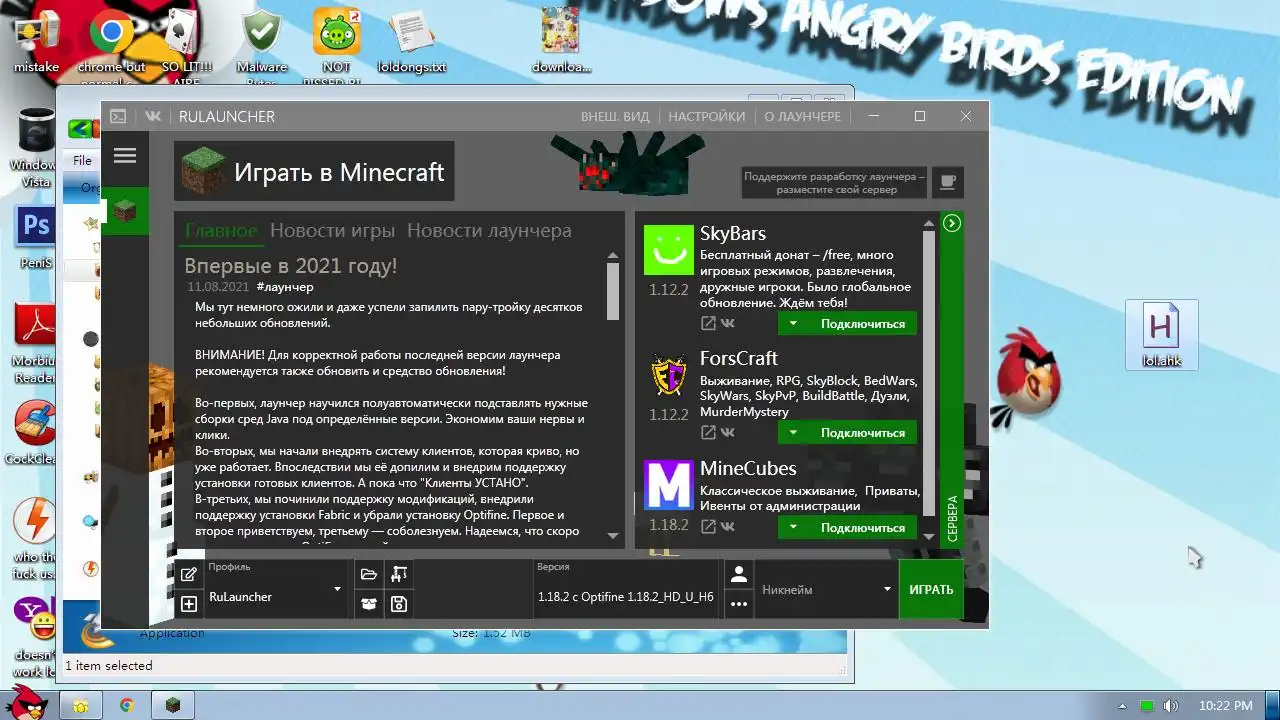This screenshot has height=720, width=1280.
Task: Click Подключиться for ForsCraft server
Action: coord(862,432)
